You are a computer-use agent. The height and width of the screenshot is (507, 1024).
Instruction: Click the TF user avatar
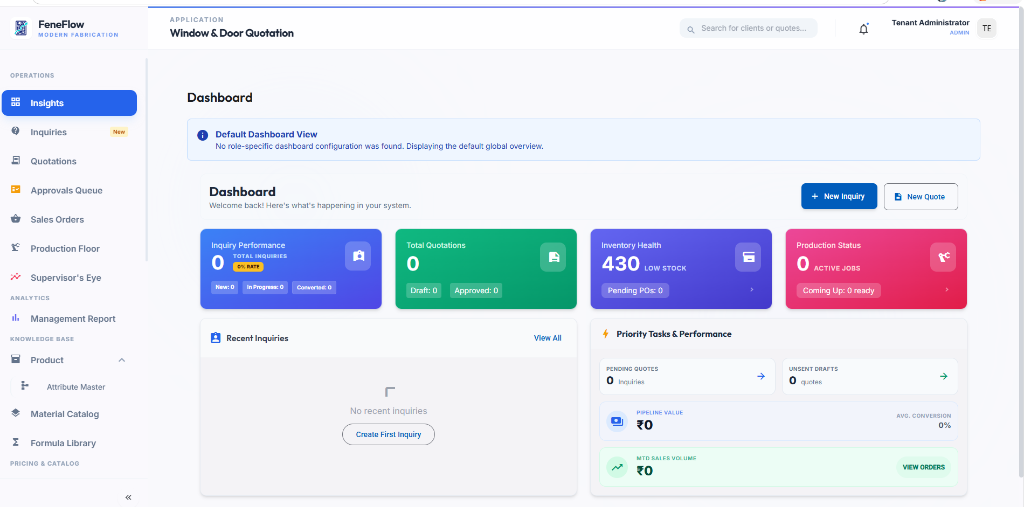[x=986, y=28]
